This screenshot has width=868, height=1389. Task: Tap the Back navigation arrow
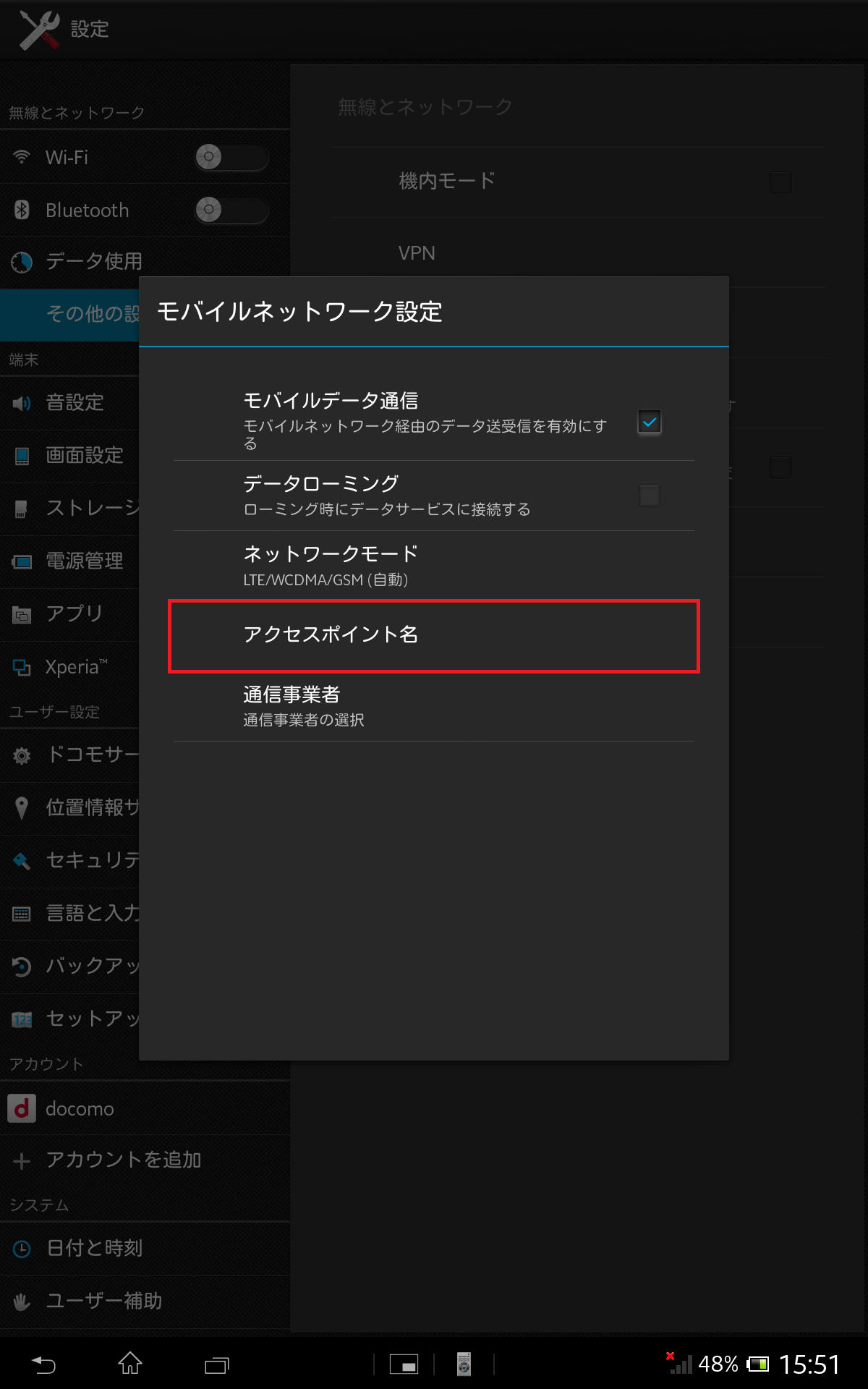coord(43,1364)
